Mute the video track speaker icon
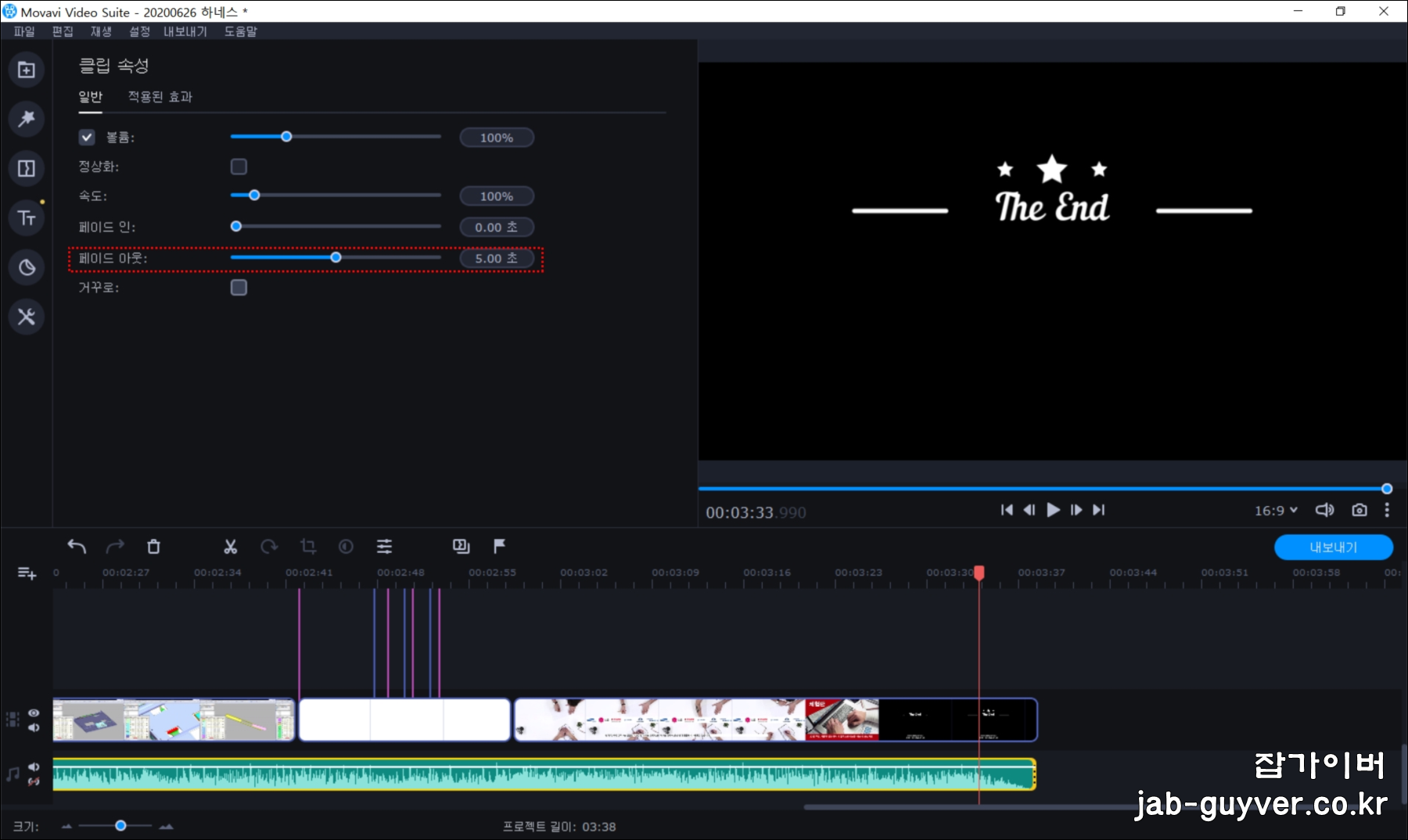The width and height of the screenshot is (1408, 840). (34, 727)
